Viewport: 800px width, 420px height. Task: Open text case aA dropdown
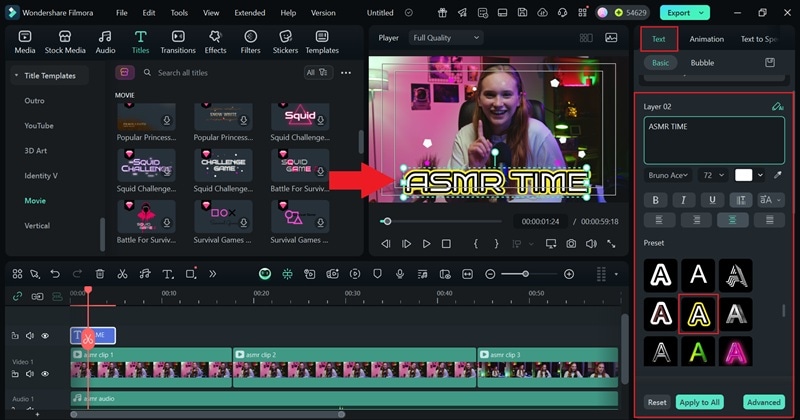click(x=770, y=200)
